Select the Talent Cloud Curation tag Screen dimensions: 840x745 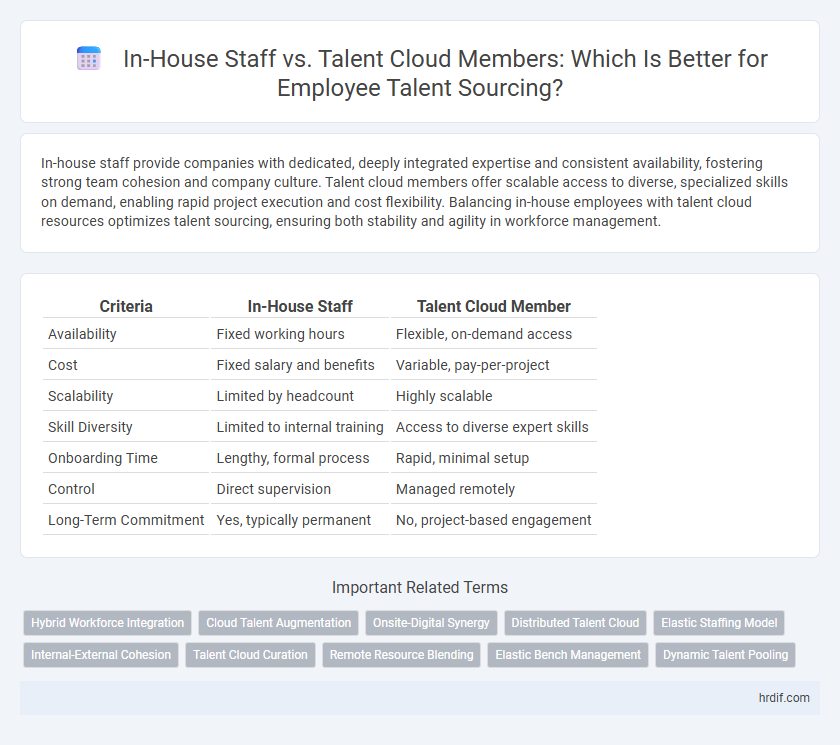pos(250,654)
